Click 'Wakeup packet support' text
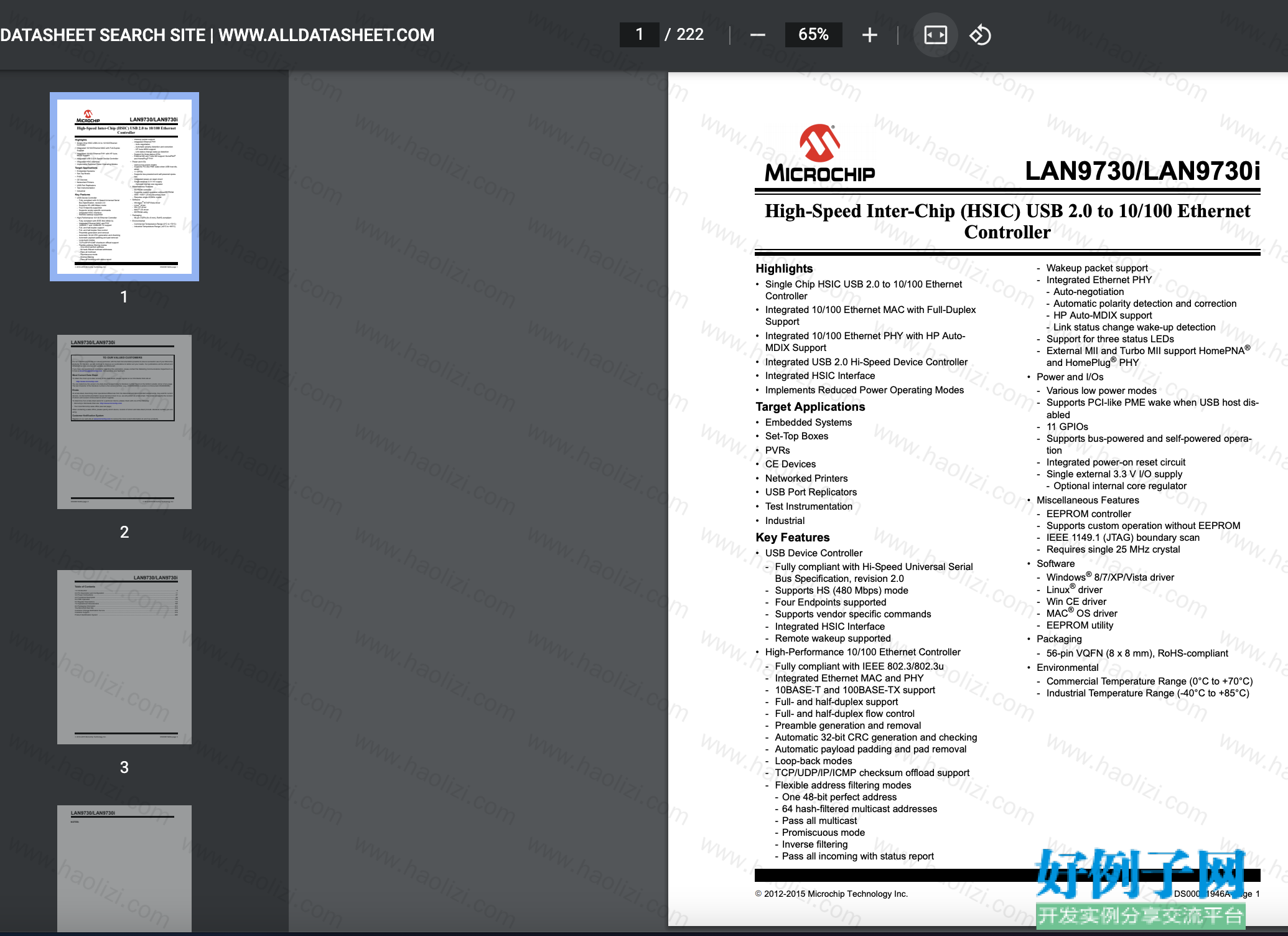The height and width of the screenshot is (936, 1288). [1097, 268]
